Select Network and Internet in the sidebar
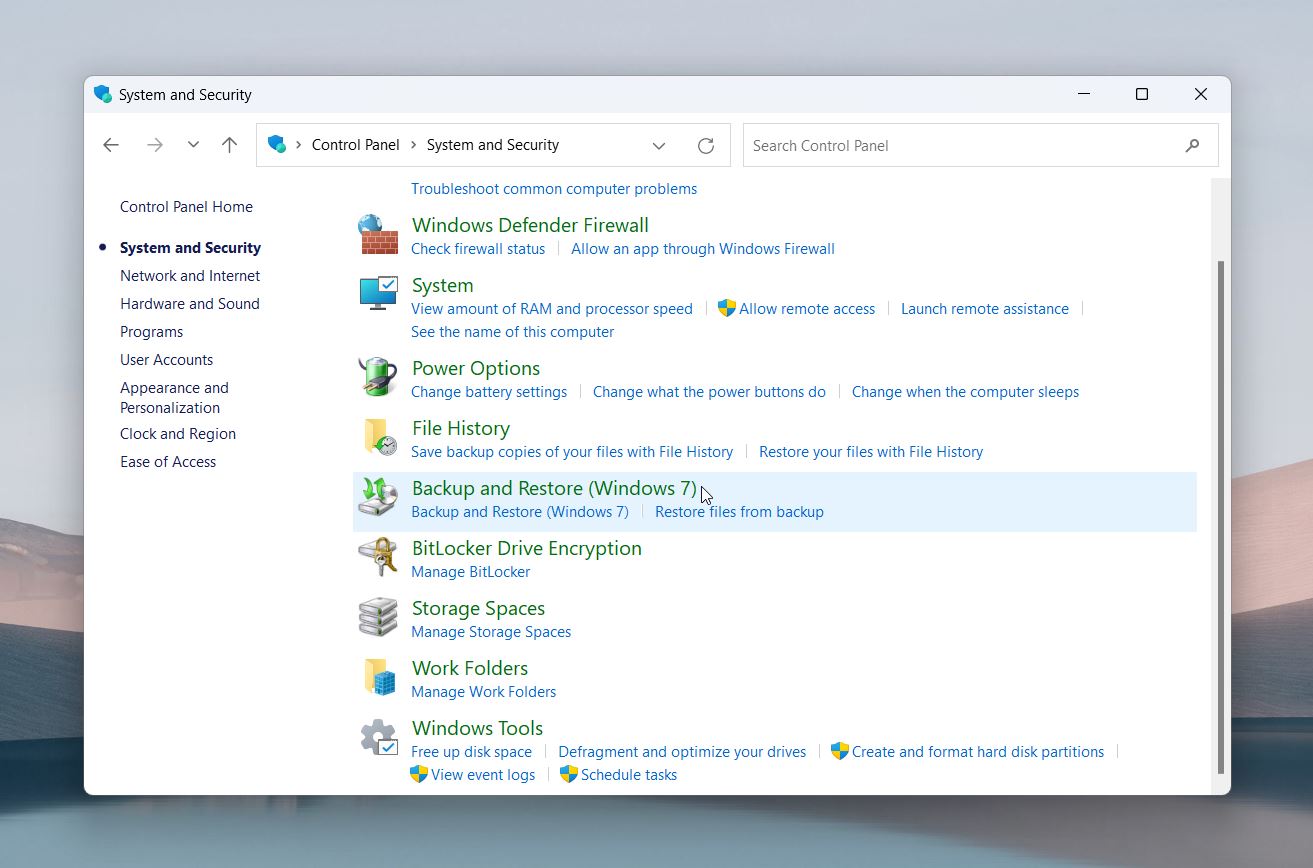Image resolution: width=1313 pixels, height=868 pixels. point(190,276)
